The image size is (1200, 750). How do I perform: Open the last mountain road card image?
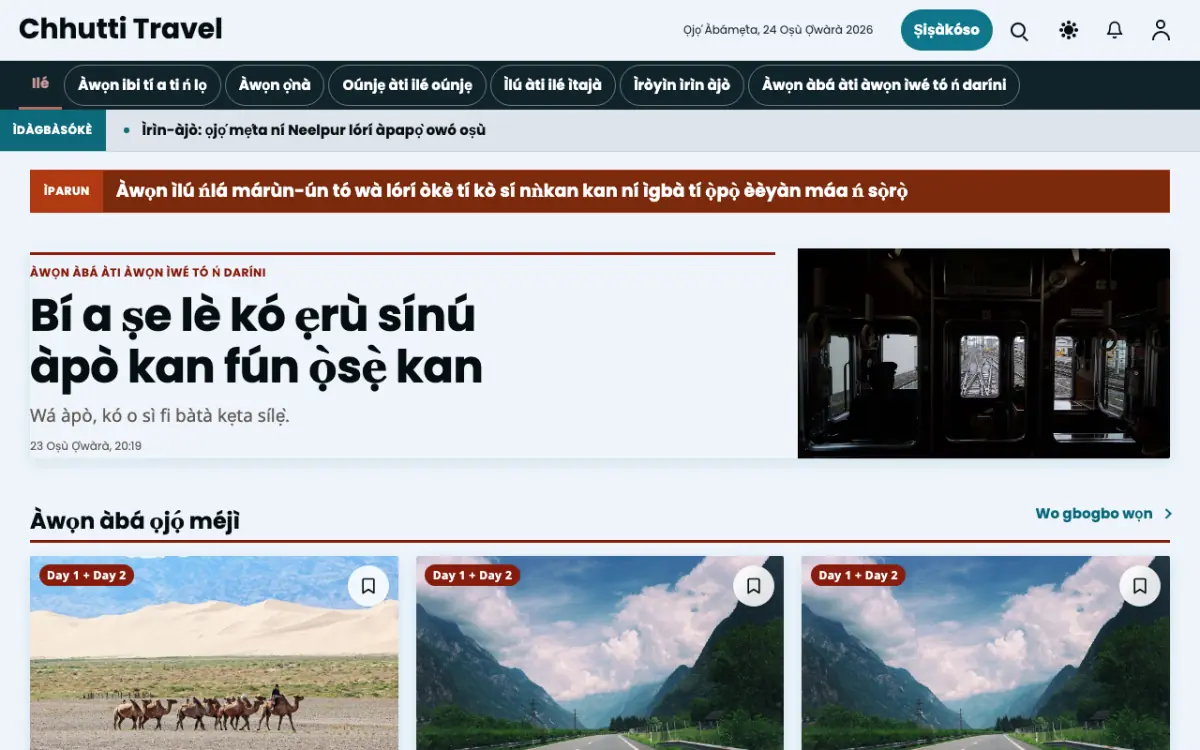(986, 653)
